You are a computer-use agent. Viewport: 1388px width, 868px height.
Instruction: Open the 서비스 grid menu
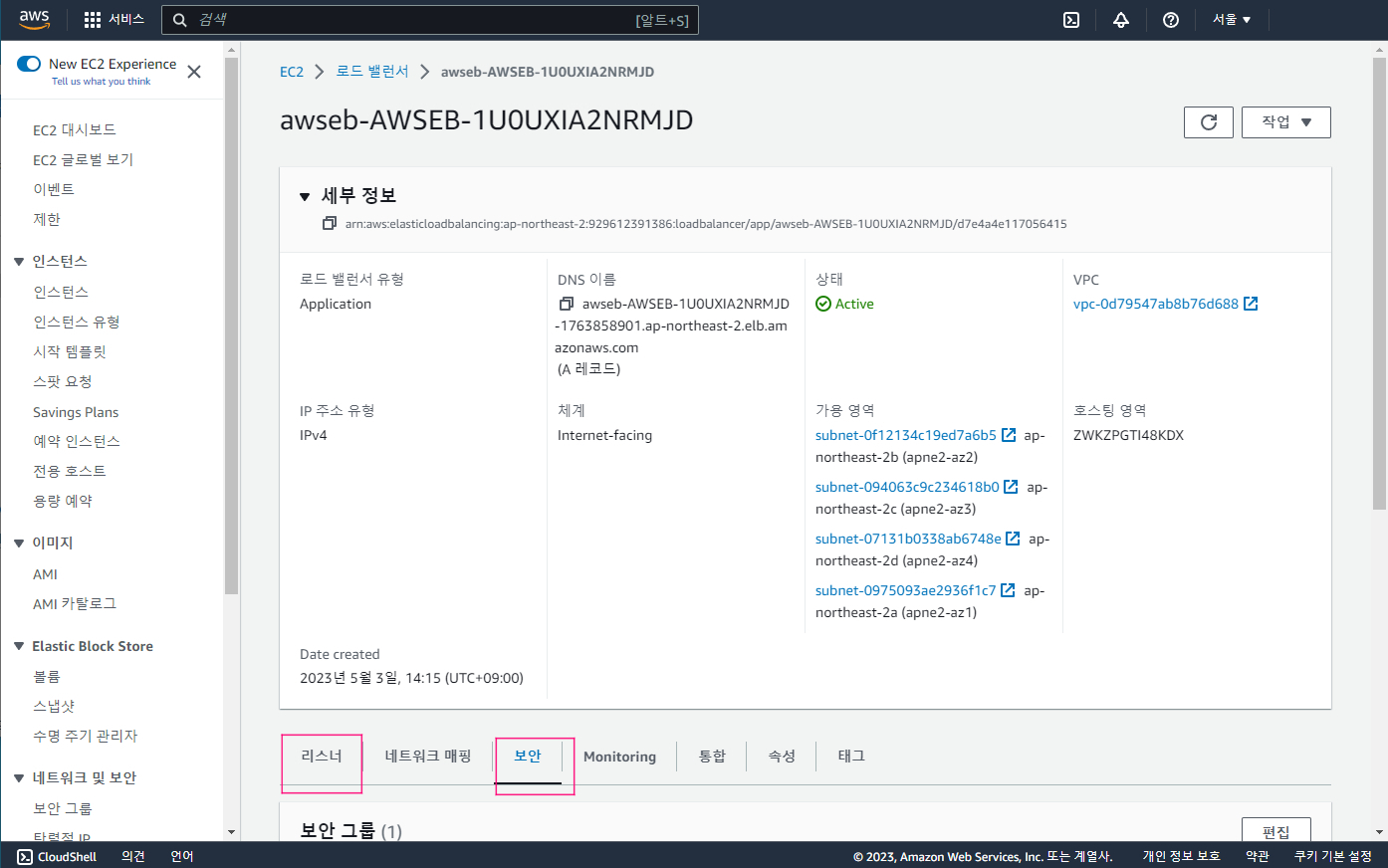[x=115, y=20]
